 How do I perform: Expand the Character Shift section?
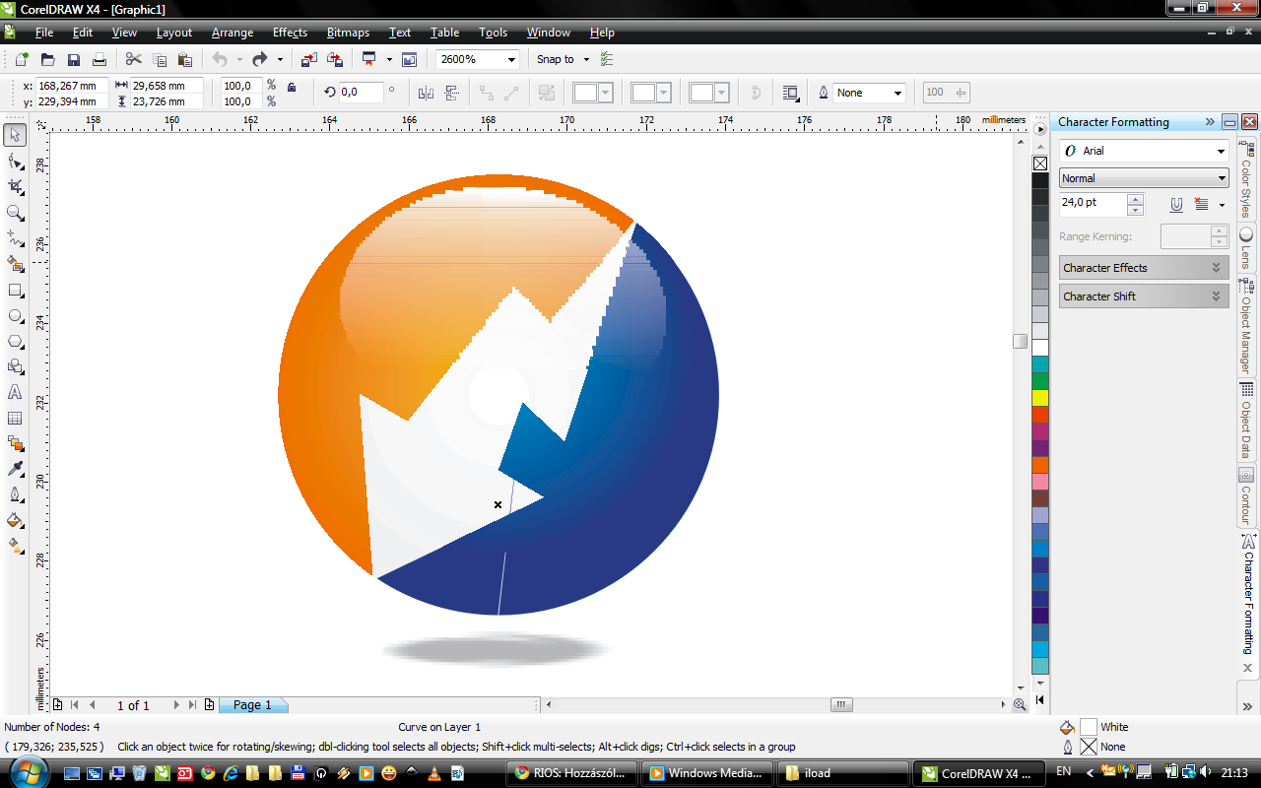point(1144,296)
